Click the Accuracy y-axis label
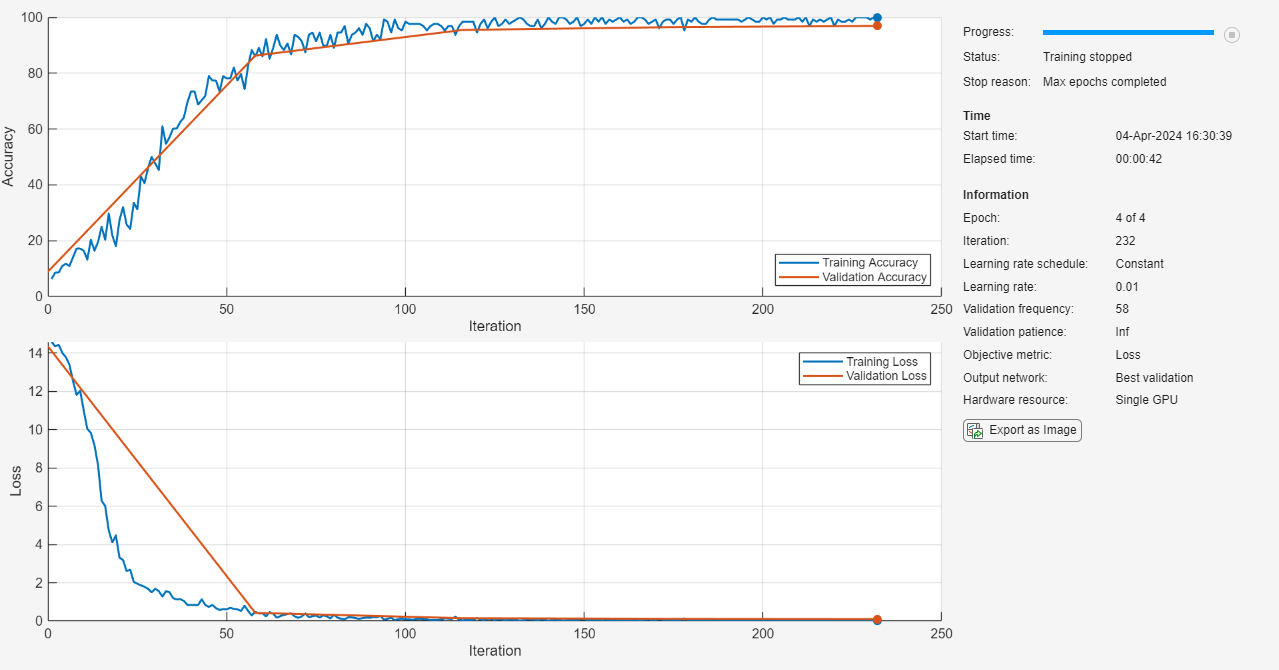This screenshot has width=1279, height=670. click(9, 156)
